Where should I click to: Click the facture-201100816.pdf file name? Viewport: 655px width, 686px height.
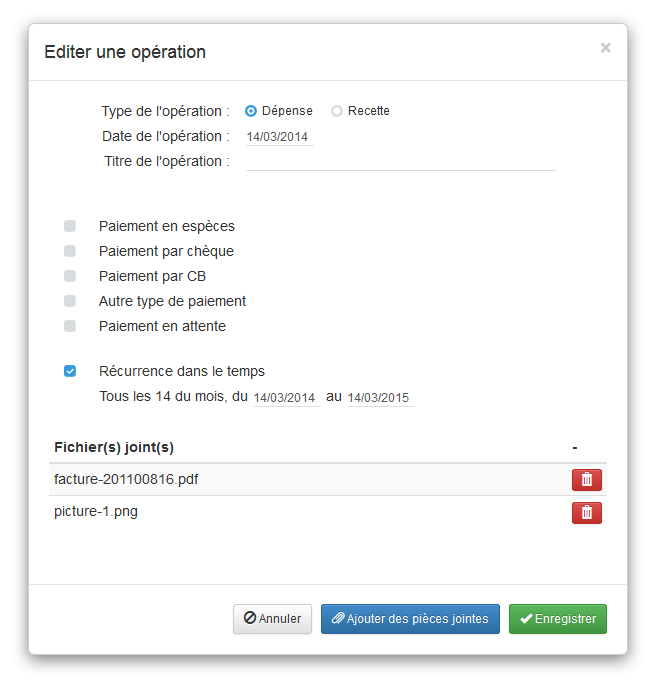pos(126,479)
